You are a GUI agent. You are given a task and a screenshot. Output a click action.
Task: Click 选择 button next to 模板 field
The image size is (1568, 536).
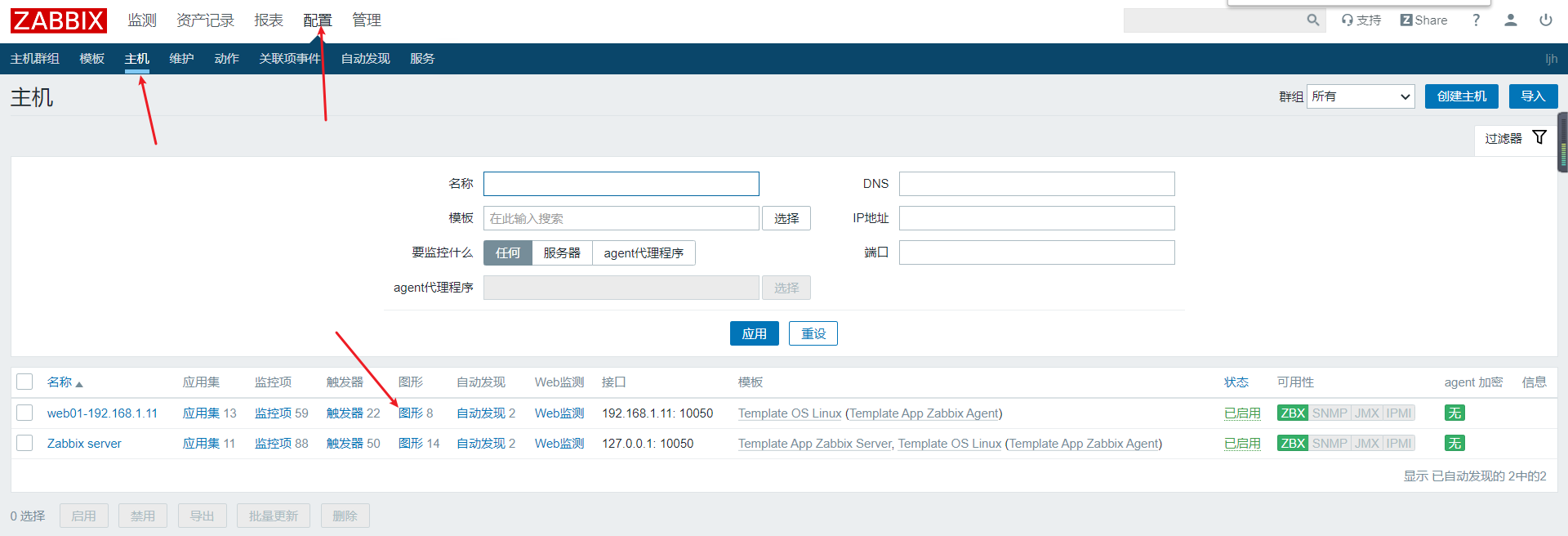[x=786, y=218]
